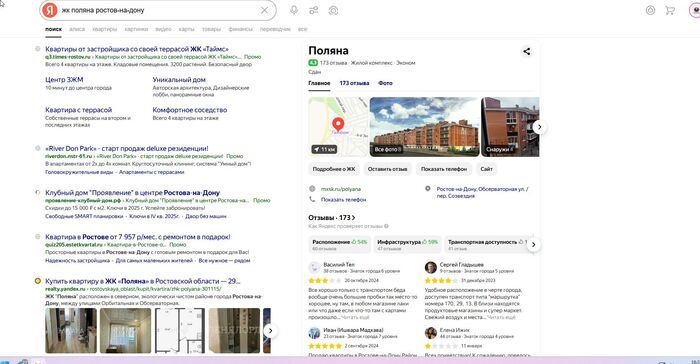This screenshot has width=700, height=364.
Task: Search by image camera icon
Action: [x=333, y=10]
